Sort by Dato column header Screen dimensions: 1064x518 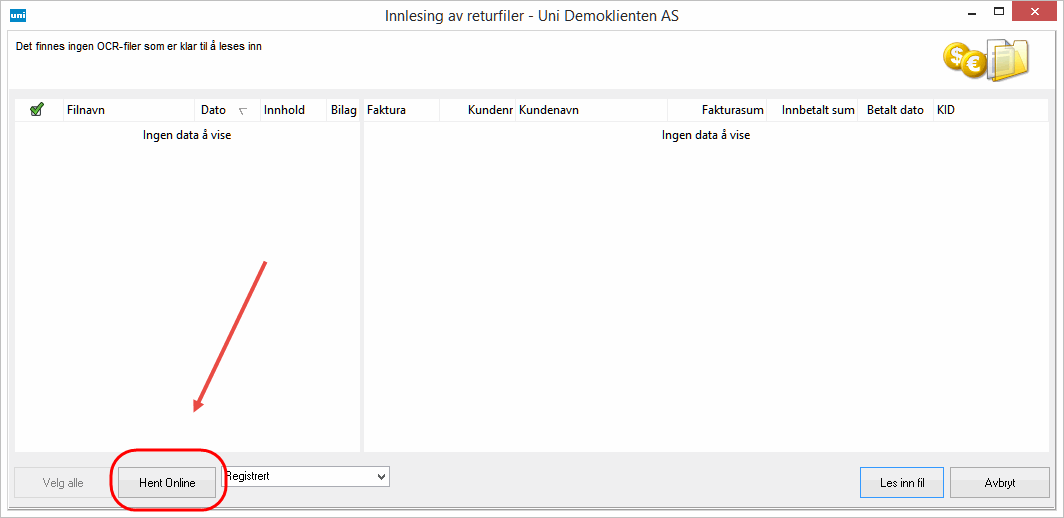(214, 110)
